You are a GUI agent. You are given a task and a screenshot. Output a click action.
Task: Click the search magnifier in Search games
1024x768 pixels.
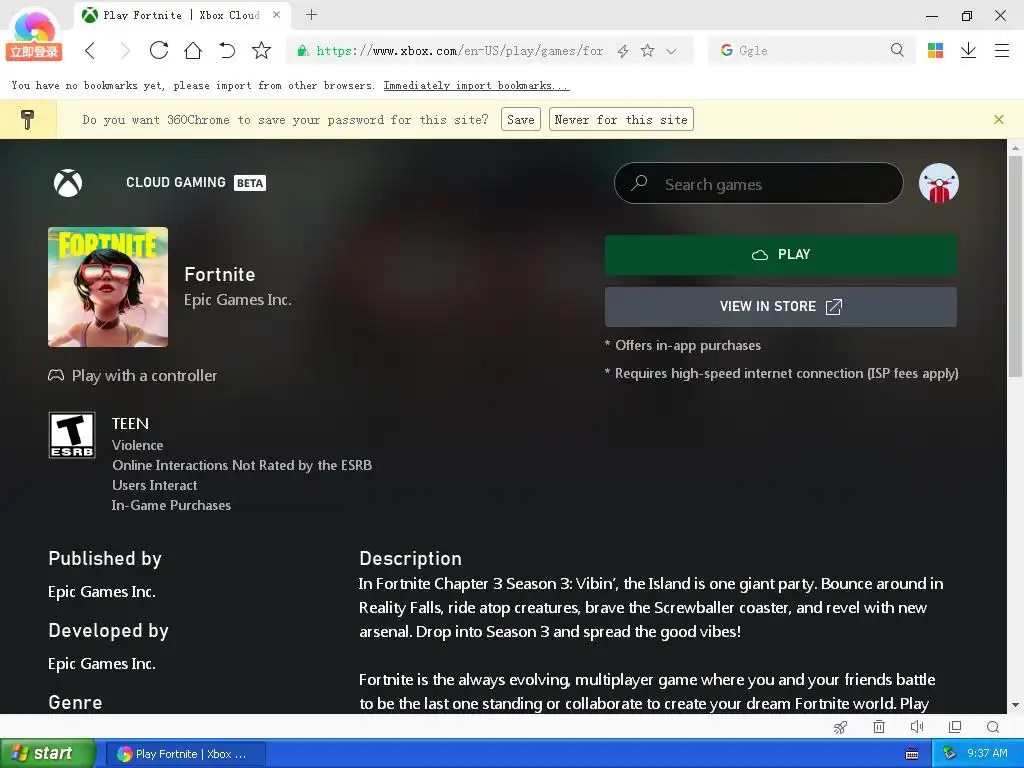pos(639,183)
